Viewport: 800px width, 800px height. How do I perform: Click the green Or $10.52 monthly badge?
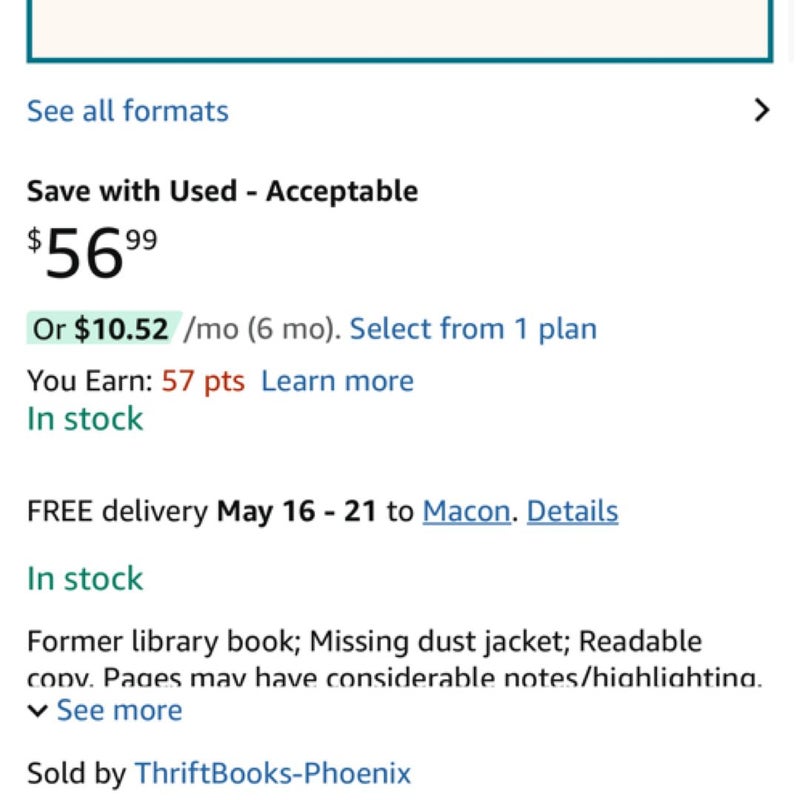point(104,328)
